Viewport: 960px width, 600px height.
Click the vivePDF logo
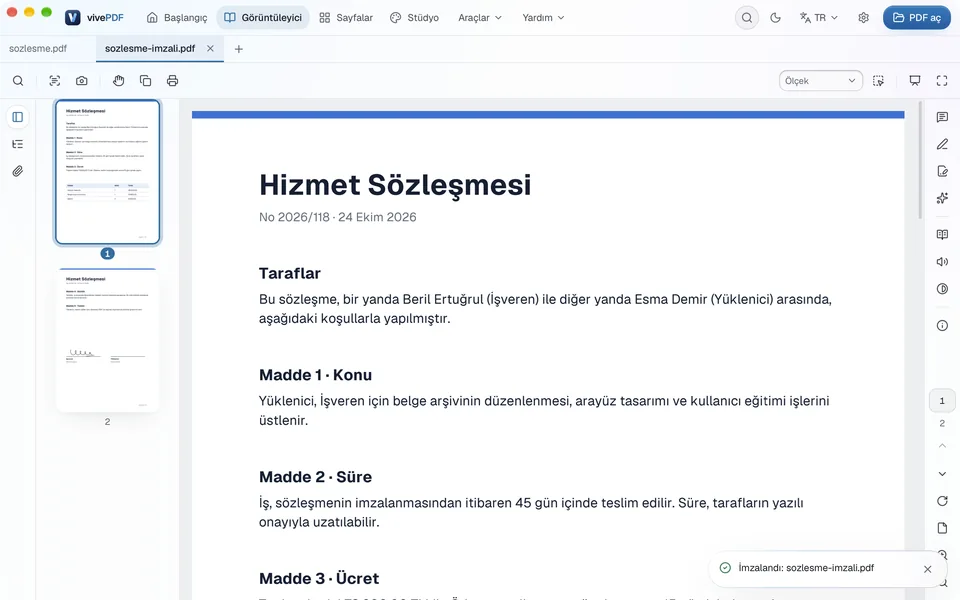click(94, 18)
